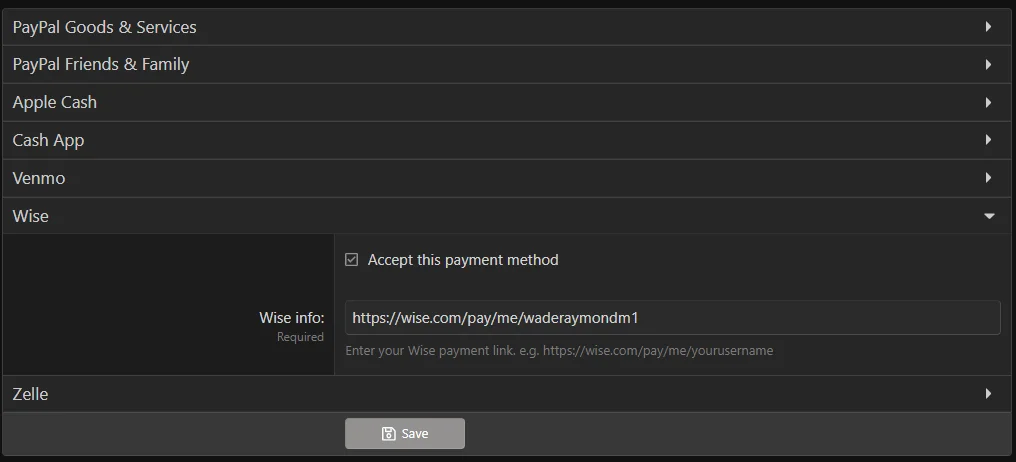This screenshot has height=462, width=1016.
Task: Expand the PayPal Goods & Services arrow
Action: [x=989, y=27]
